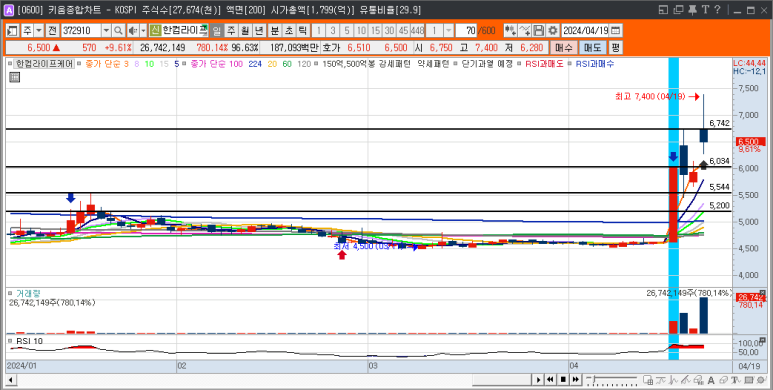Open the stock code search magnifier

[x=118, y=31]
